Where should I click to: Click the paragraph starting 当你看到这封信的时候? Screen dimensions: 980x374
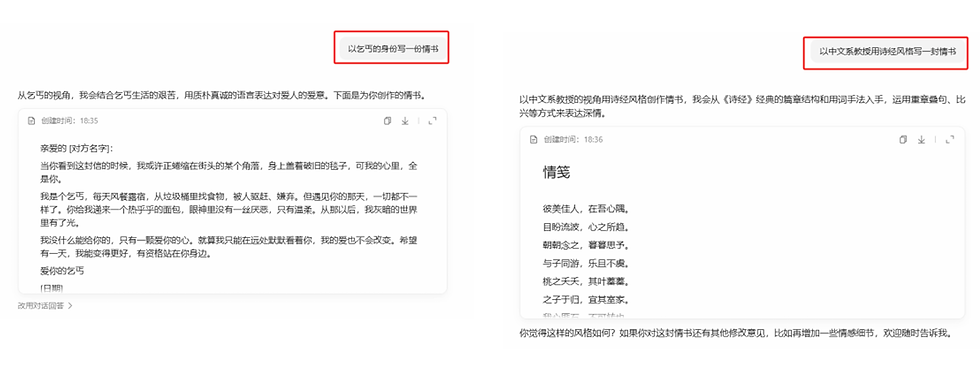229,173
